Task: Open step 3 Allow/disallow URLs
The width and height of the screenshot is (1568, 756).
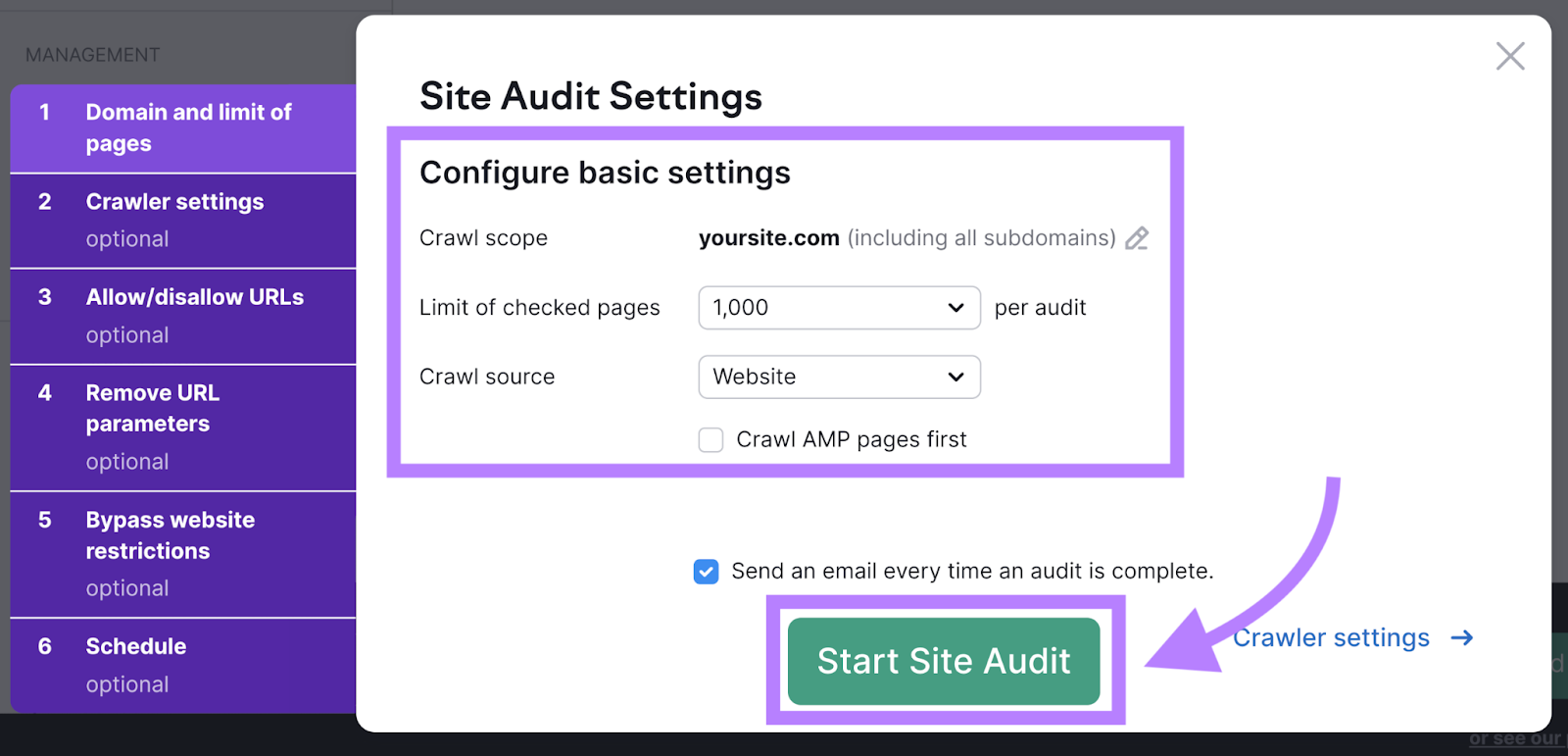Action: 183,317
